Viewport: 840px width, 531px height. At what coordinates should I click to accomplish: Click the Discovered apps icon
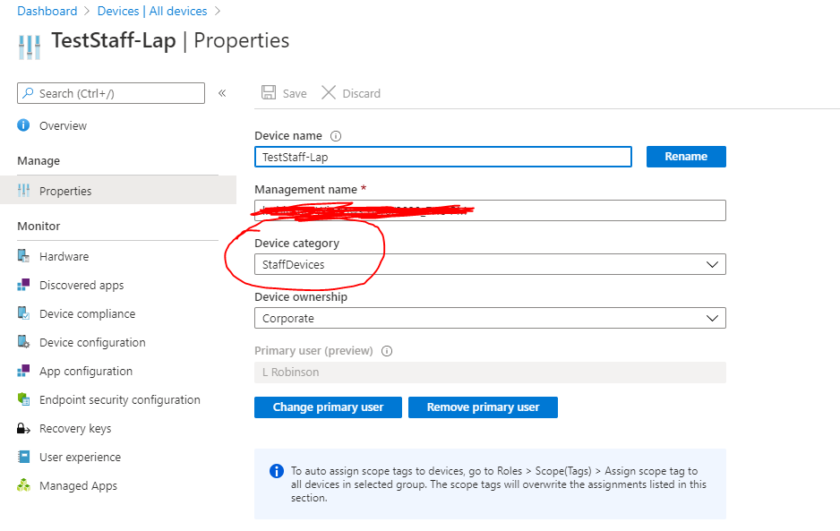pos(24,285)
